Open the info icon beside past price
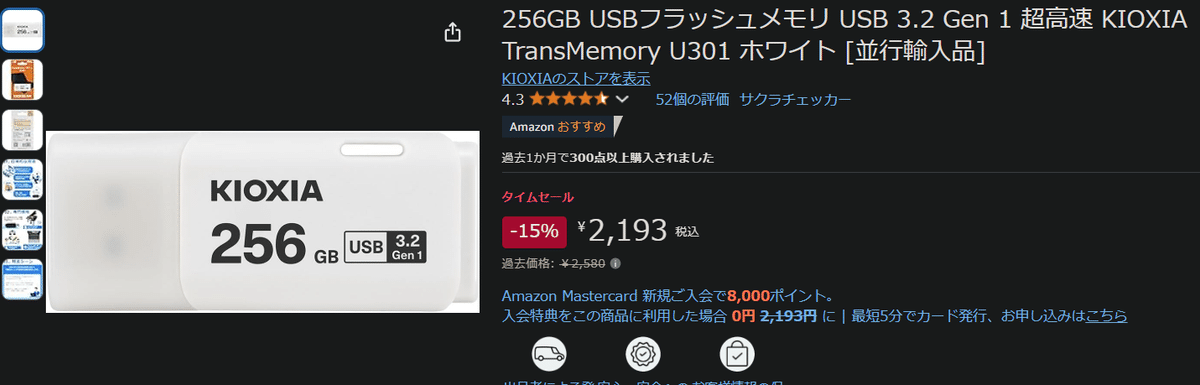1200x385 pixels. coord(615,264)
